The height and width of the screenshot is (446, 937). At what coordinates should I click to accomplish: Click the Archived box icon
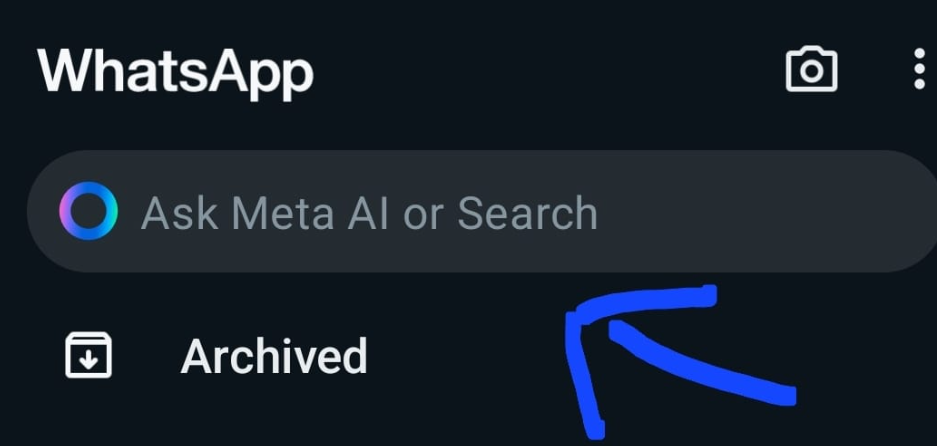pos(88,356)
